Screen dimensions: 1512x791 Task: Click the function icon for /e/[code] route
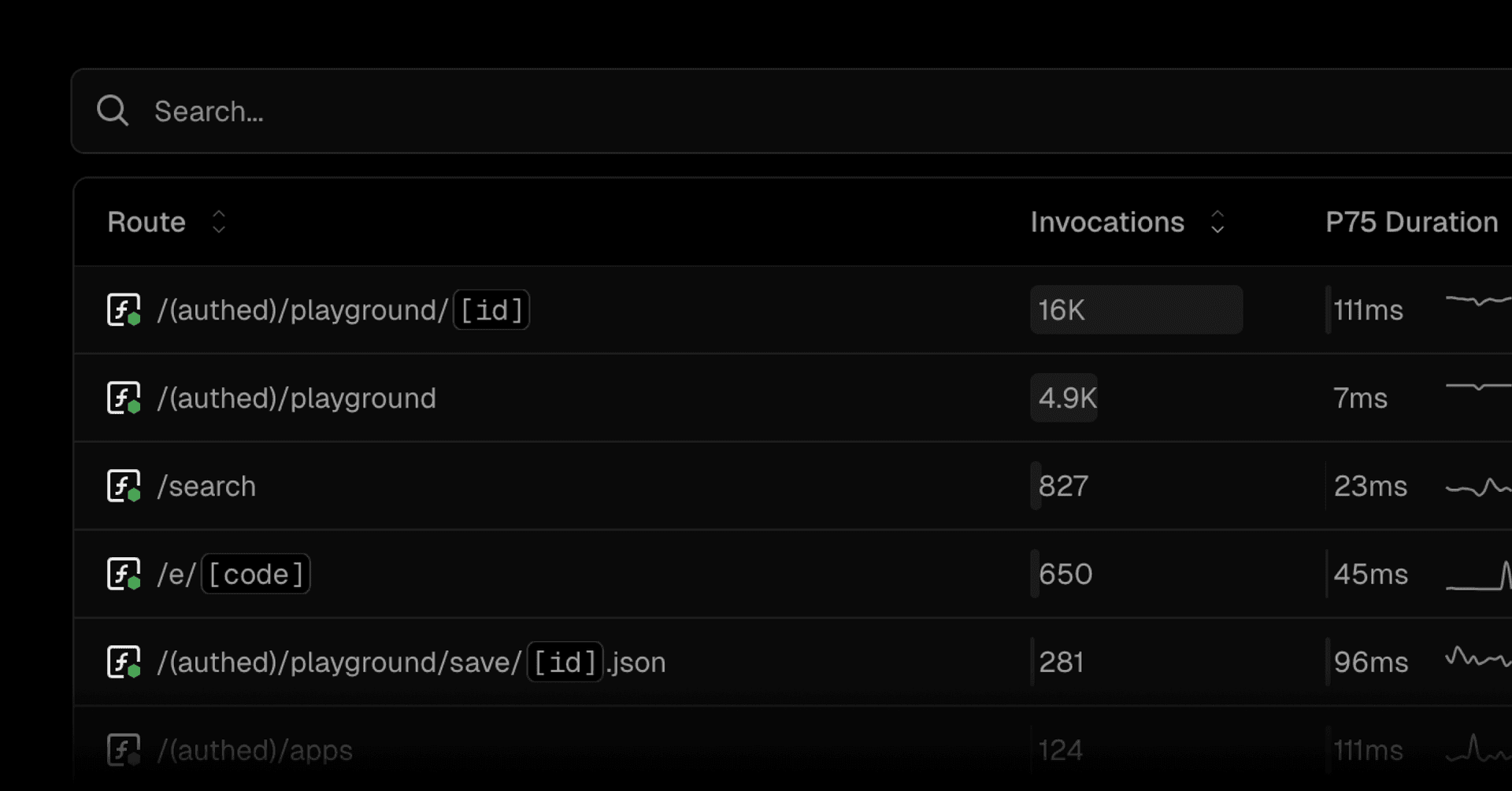124,575
